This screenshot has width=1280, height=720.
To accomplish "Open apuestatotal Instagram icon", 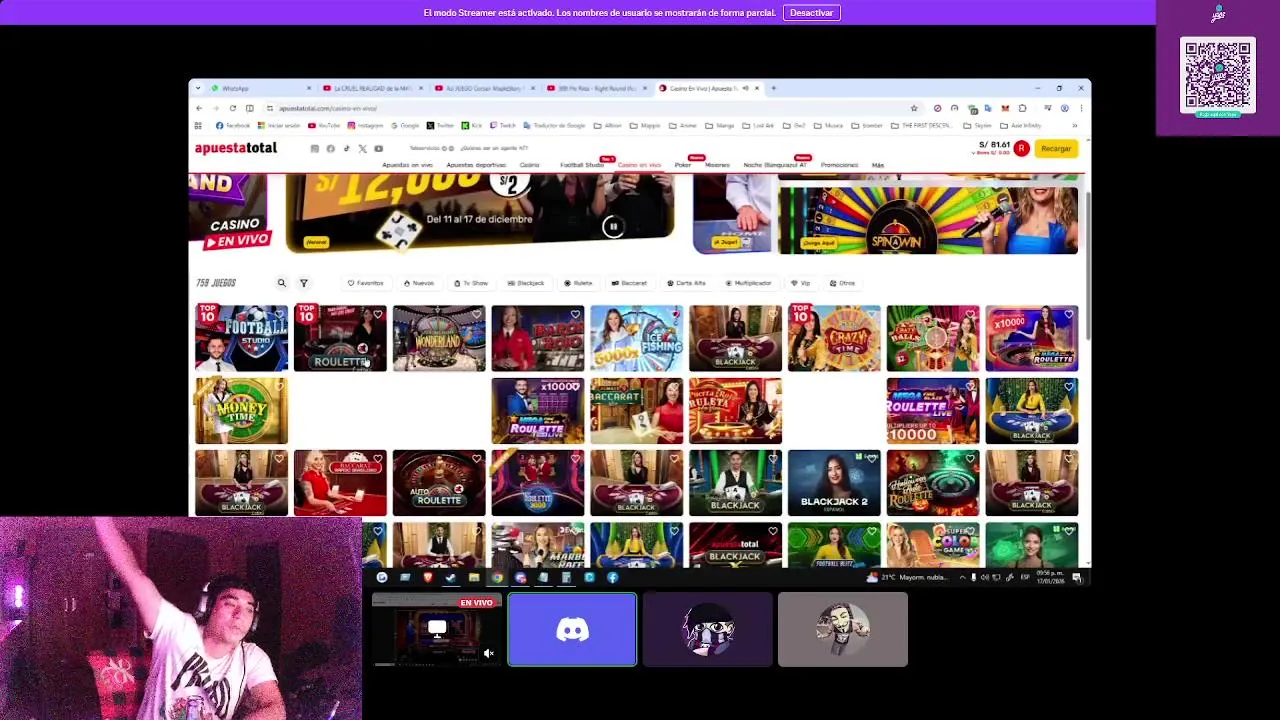I will [314, 149].
